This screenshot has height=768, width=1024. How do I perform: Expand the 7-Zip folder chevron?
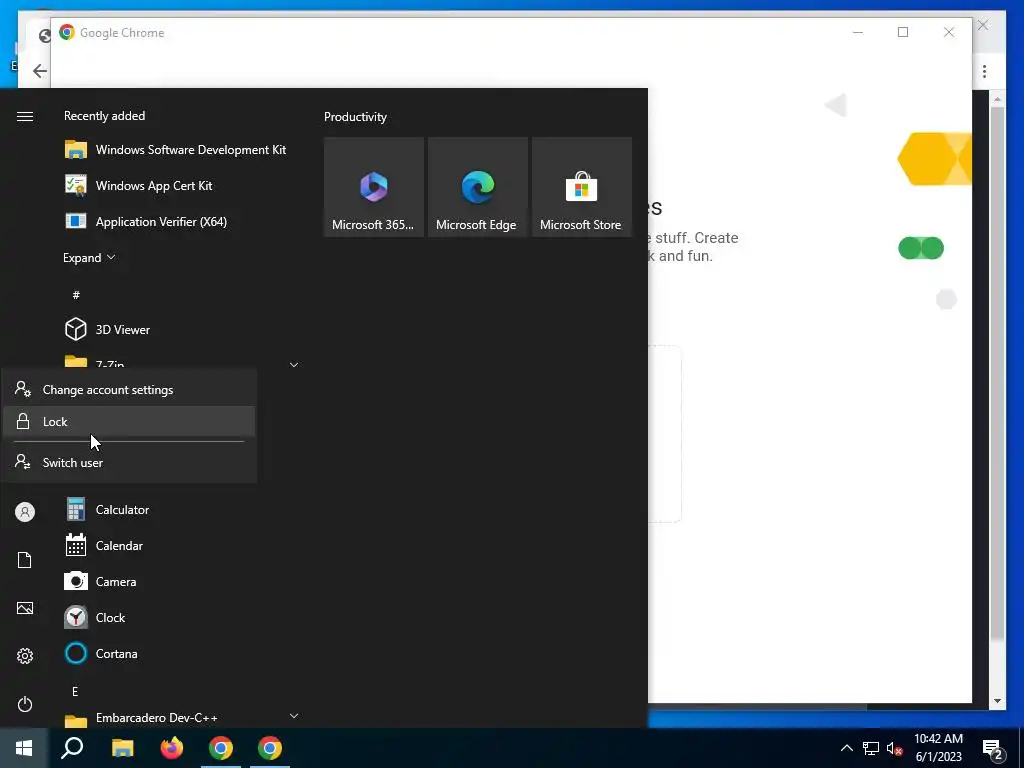[294, 364]
